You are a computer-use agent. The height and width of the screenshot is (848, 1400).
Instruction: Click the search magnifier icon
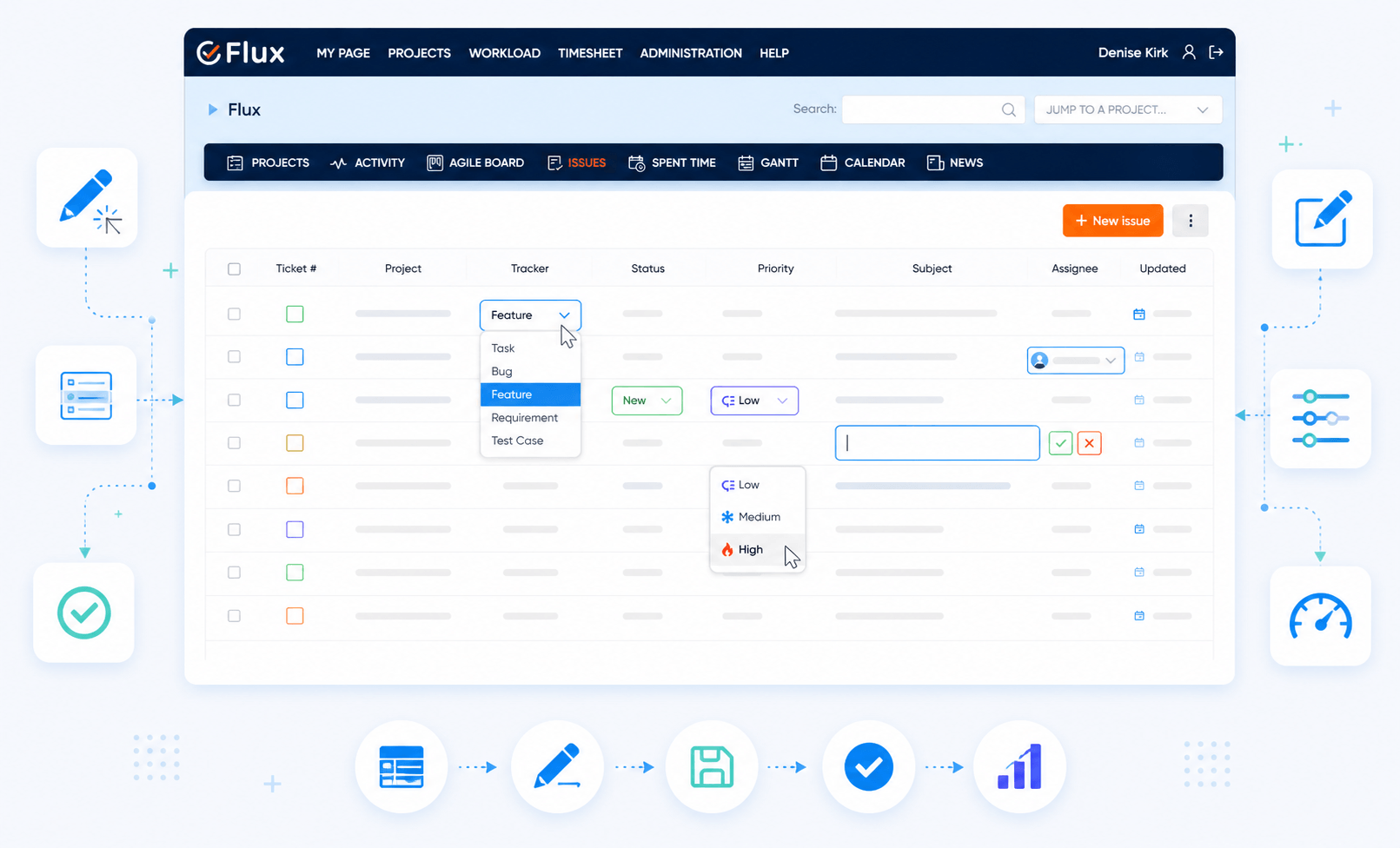pyautogui.click(x=1008, y=109)
